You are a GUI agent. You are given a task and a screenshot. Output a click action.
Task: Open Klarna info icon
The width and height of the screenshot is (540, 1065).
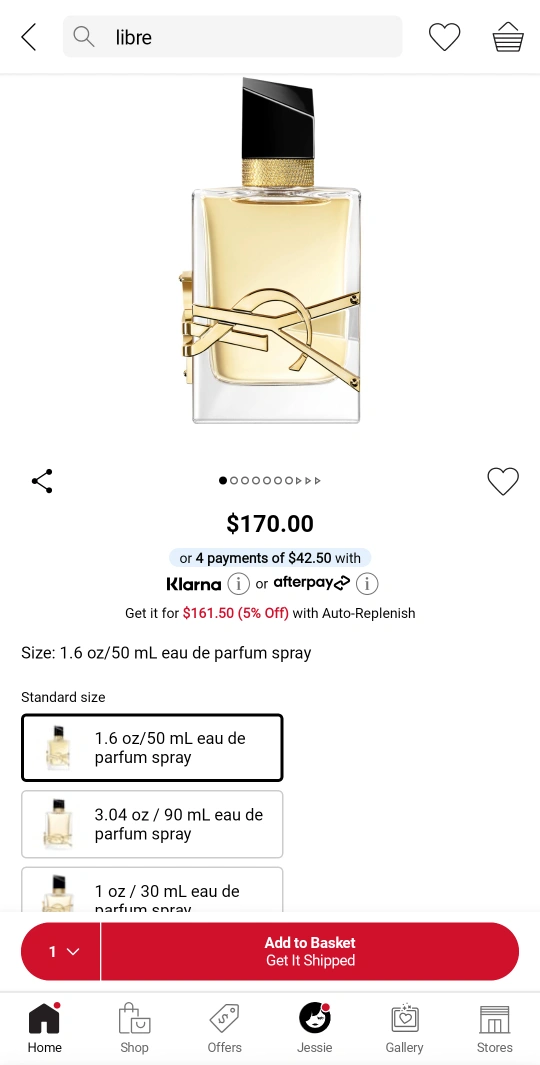click(x=238, y=583)
